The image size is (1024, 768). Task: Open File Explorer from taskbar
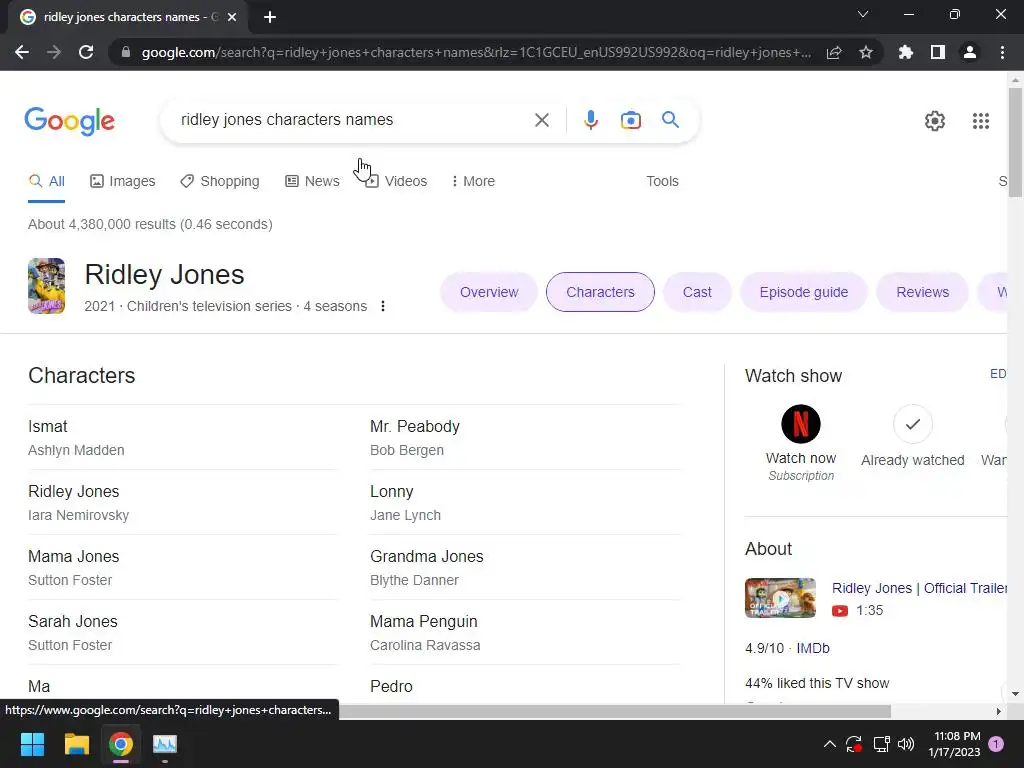point(76,744)
